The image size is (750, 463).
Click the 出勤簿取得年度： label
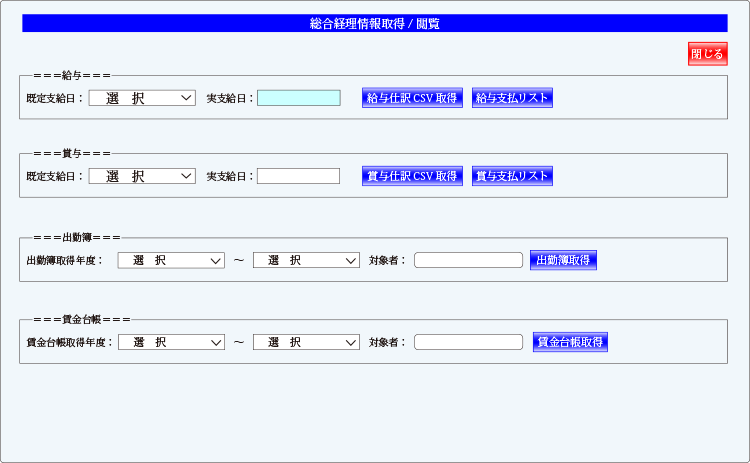click(65, 261)
